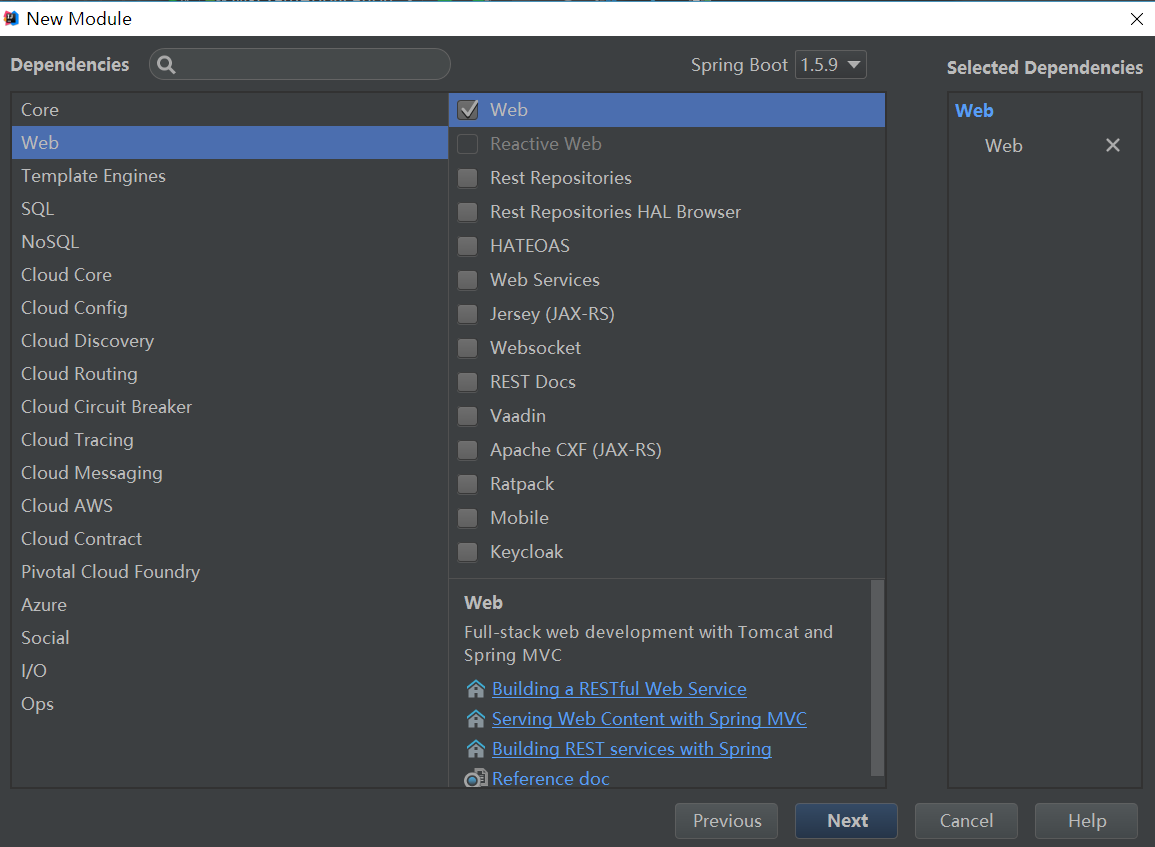The image size is (1155, 847).
Task: Click the disabled Reactive Web checkbox
Action: pyautogui.click(x=468, y=144)
